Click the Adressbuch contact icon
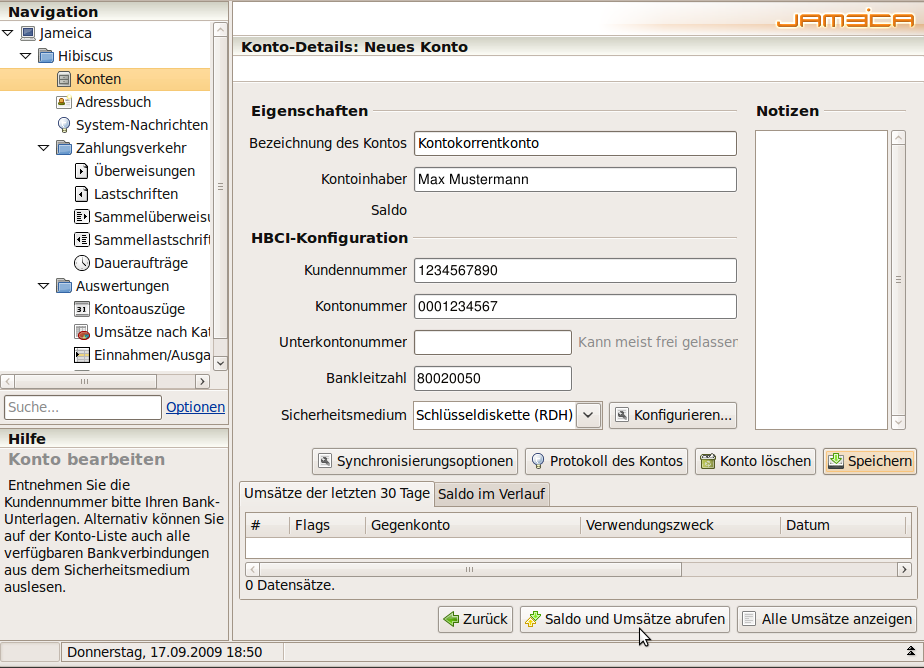The height and width of the screenshot is (668, 924). point(64,102)
